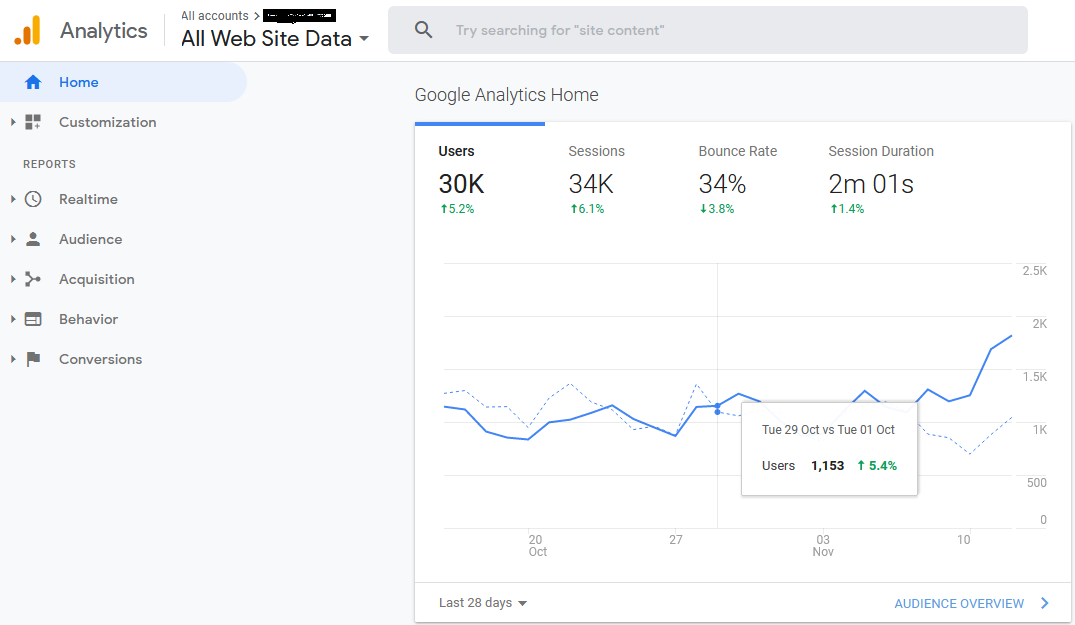The height and width of the screenshot is (625, 1075).
Task: Click the All accounts breadcrumb
Action: click(215, 16)
